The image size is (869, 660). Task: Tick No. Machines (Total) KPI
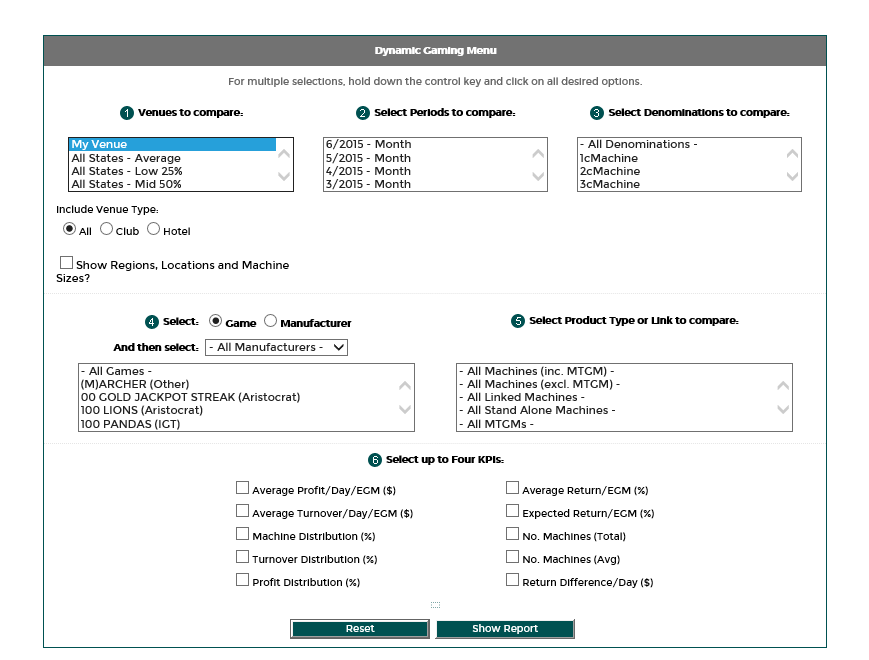[x=513, y=534]
